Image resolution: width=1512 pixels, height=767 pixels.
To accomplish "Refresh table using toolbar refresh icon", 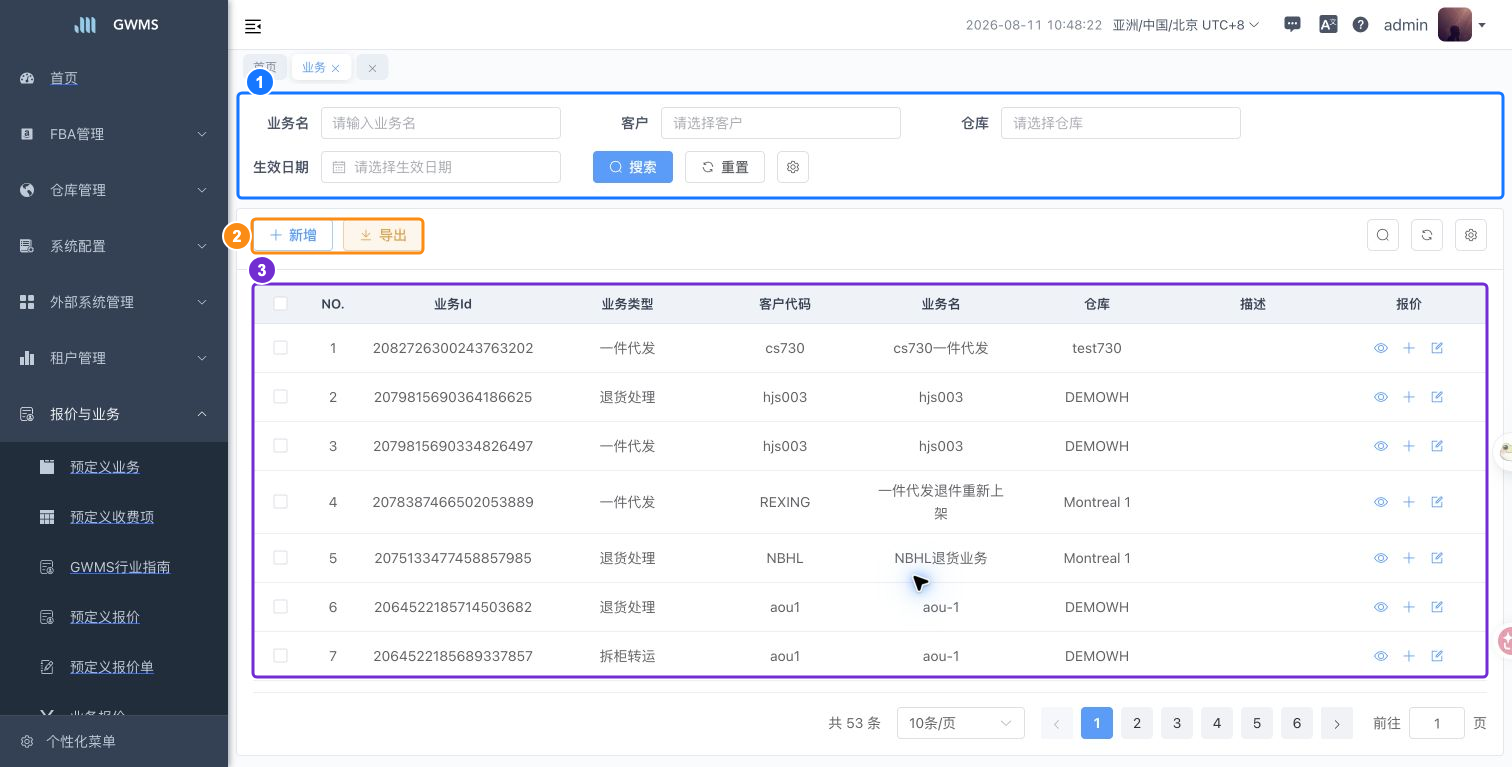I will (1427, 235).
